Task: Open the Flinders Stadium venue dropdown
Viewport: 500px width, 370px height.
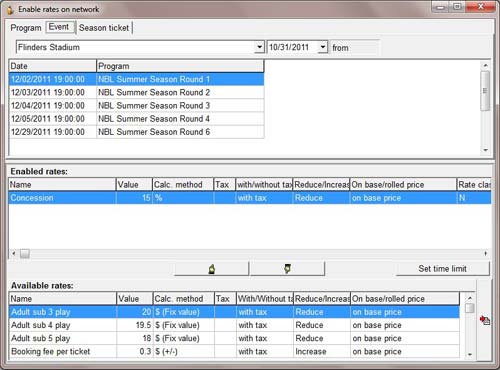Action: (x=259, y=47)
